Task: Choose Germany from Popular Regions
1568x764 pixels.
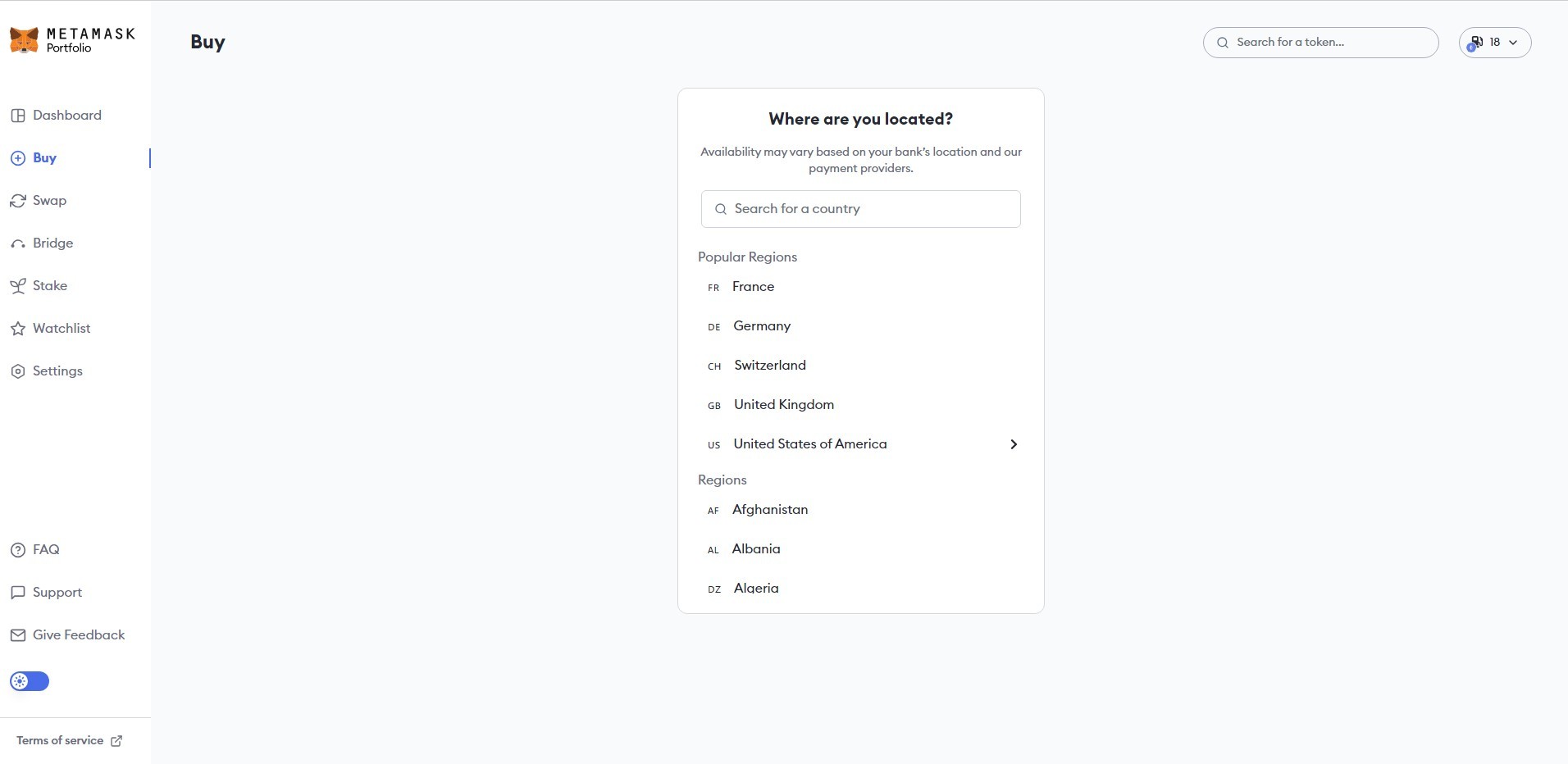Action: [x=762, y=326]
